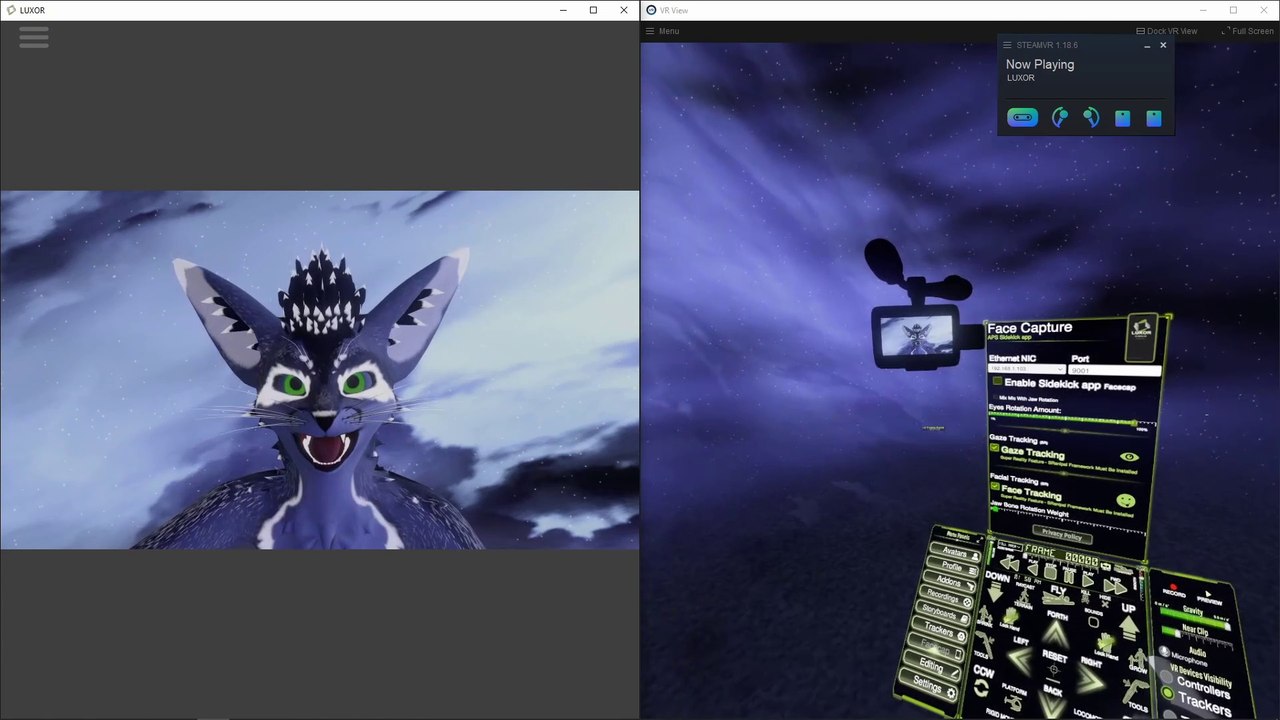Open the Avatars menu panel
Screen dimensions: 1280x720
(x=955, y=552)
